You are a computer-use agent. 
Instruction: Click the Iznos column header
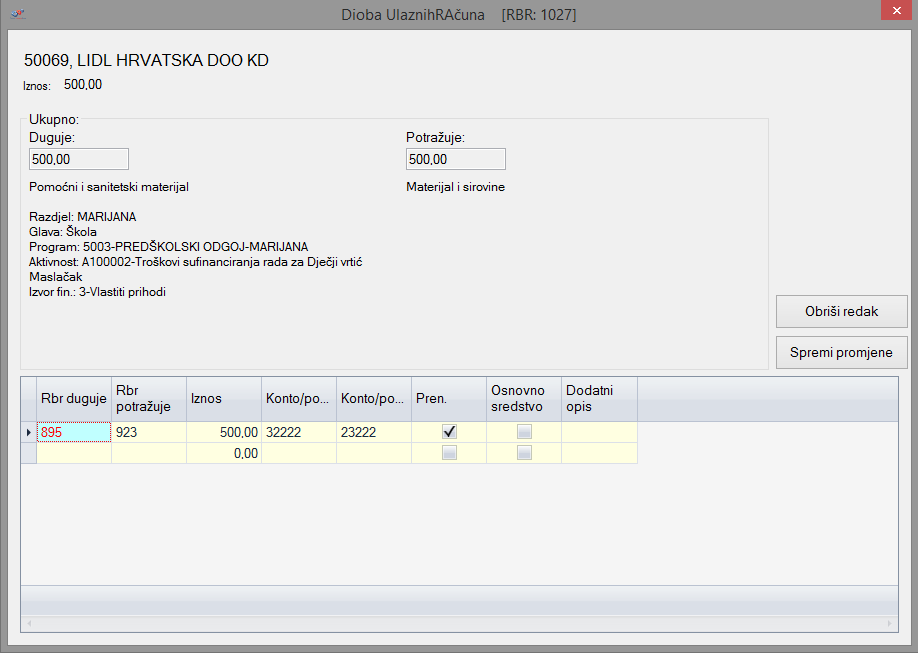(x=224, y=398)
